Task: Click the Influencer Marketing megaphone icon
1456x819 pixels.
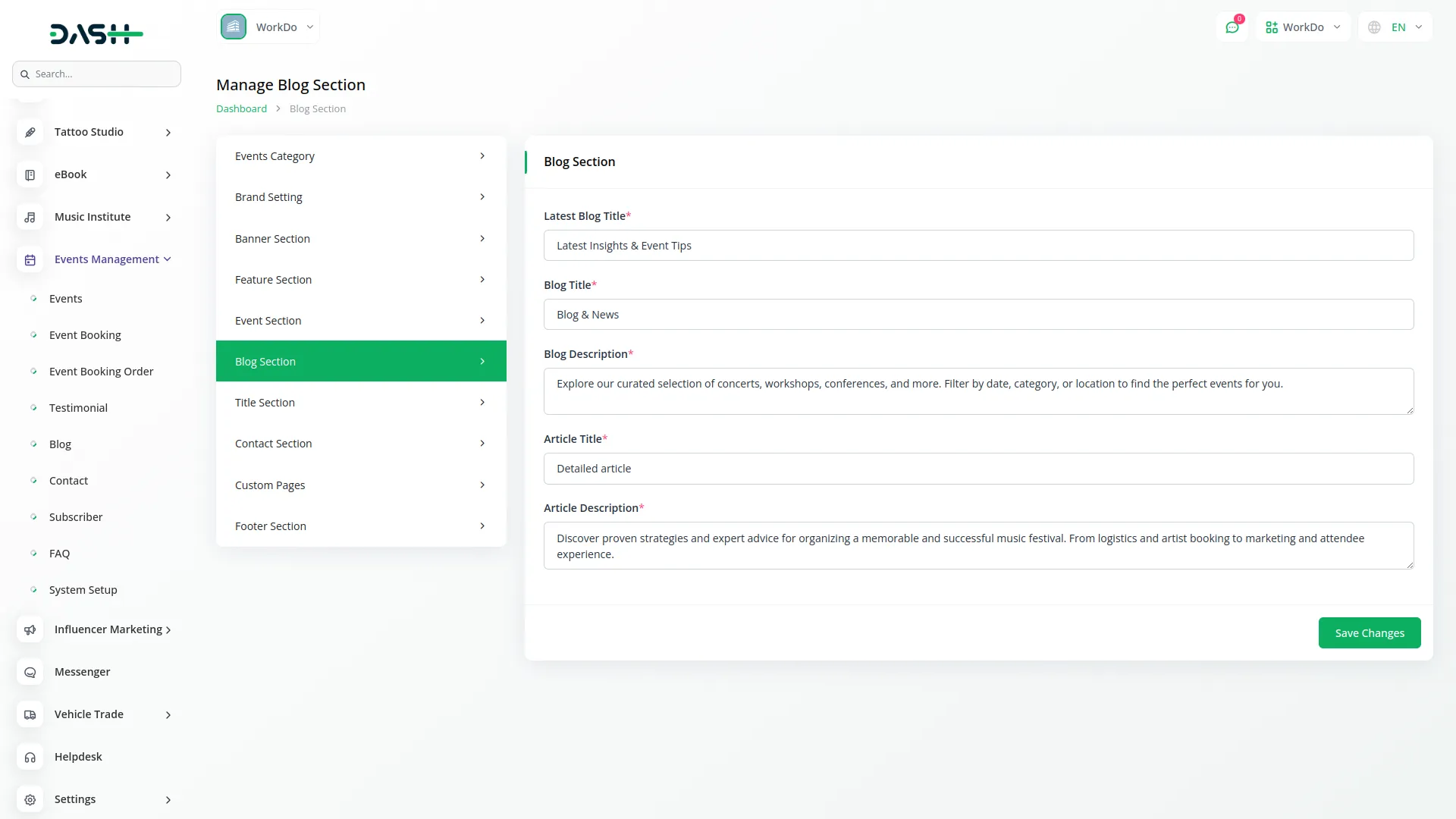Action: coord(30,630)
